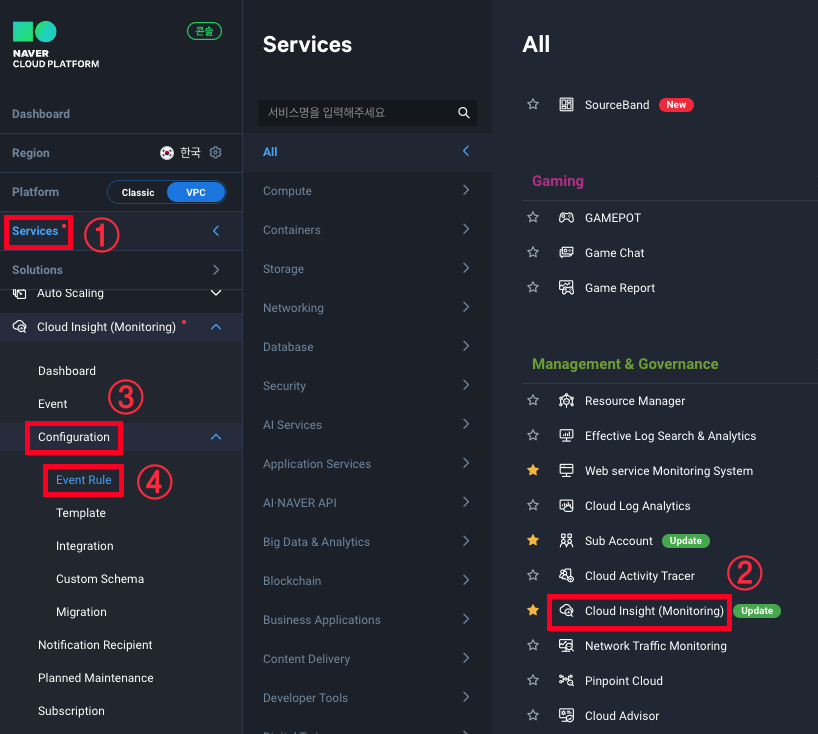The width and height of the screenshot is (818, 734).
Task: Unfavorite Sub Account star
Action: point(533,540)
